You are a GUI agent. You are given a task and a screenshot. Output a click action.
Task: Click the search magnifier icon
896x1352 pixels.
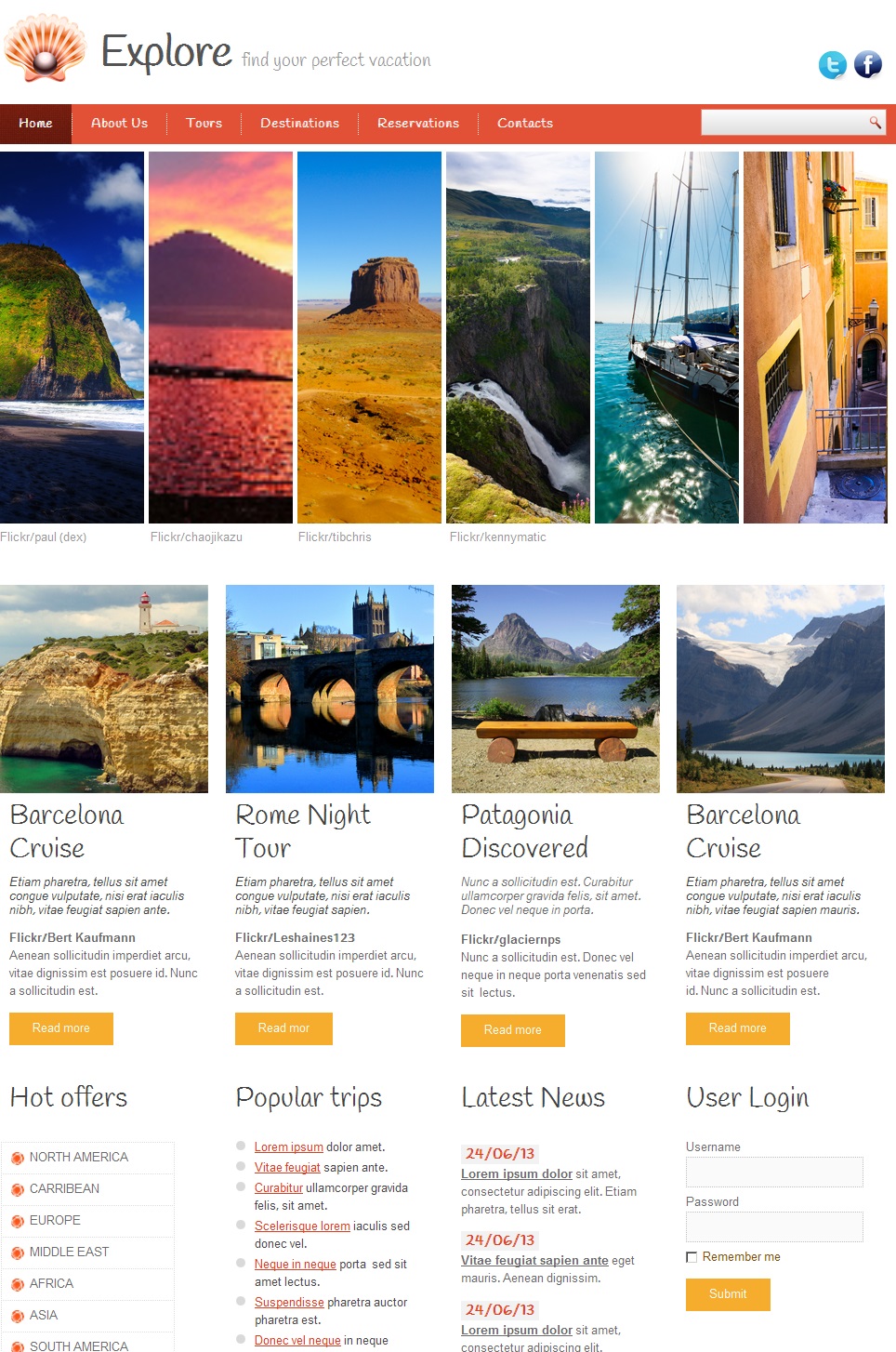pyautogui.click(x=875, y=122)
